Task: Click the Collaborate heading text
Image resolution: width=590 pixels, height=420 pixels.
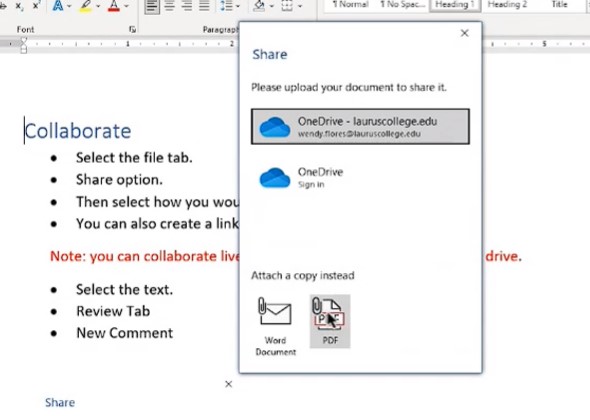Action: (x=78, y=131)
